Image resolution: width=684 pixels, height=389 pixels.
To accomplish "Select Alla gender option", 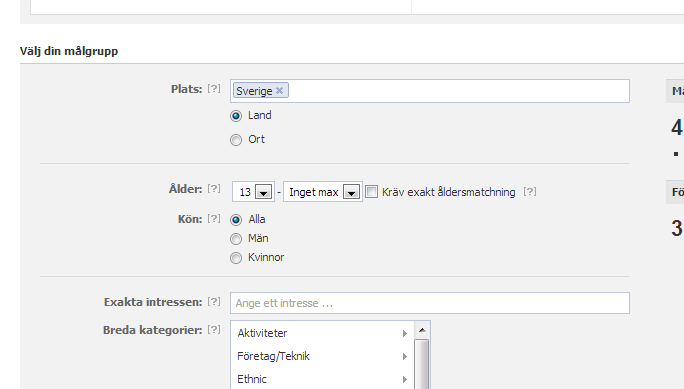I will pos(236,220).
